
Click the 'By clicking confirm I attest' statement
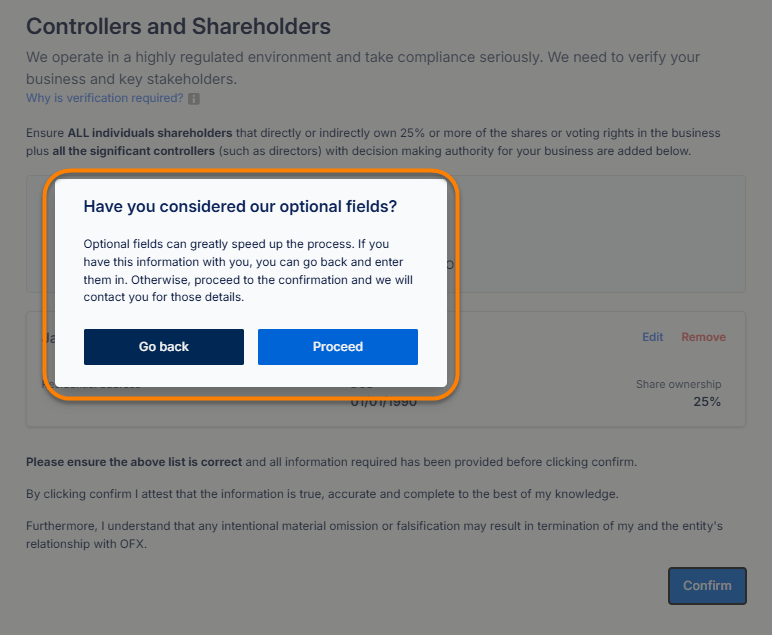tap(322, 494)
